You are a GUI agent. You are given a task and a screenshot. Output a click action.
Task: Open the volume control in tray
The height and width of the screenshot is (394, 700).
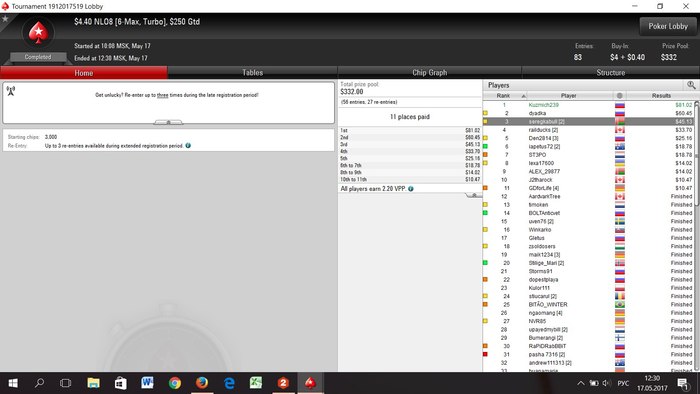(606, 383)
